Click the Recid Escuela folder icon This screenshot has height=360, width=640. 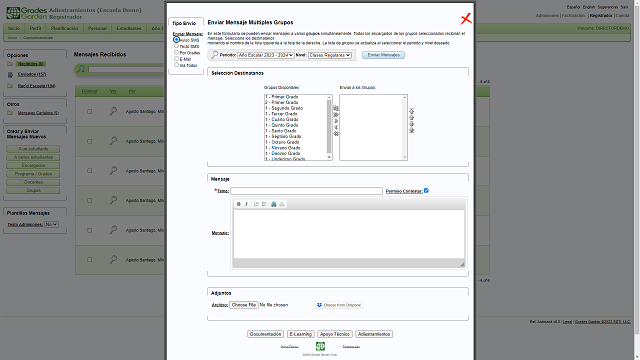[10, 86]
